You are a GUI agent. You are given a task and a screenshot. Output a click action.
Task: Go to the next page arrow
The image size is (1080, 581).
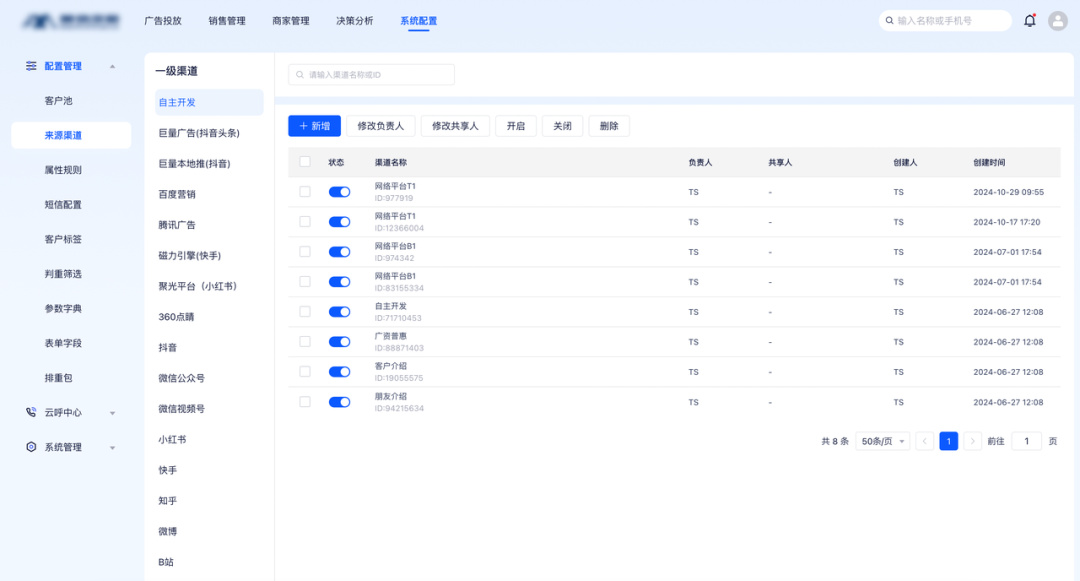pos(972,441)
